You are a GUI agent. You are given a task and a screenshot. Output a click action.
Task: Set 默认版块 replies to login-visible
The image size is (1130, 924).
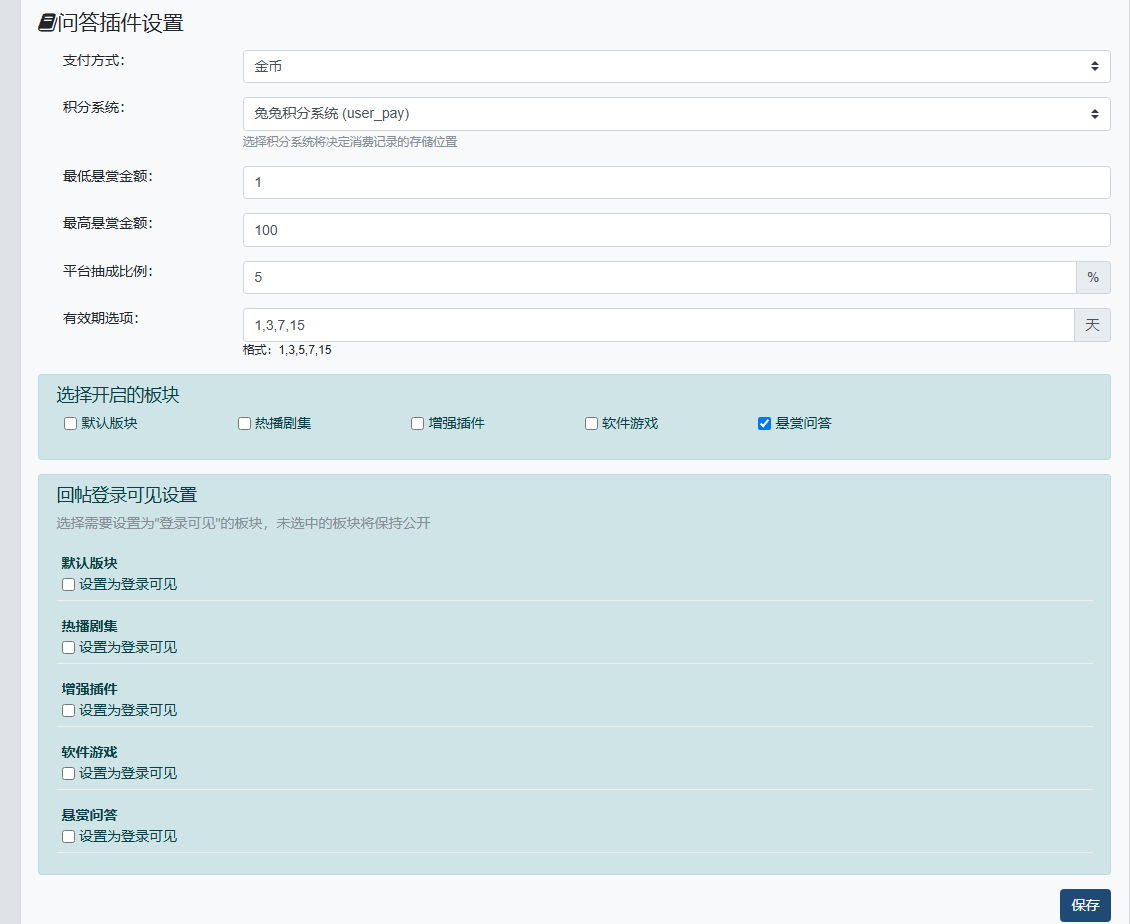69,585
